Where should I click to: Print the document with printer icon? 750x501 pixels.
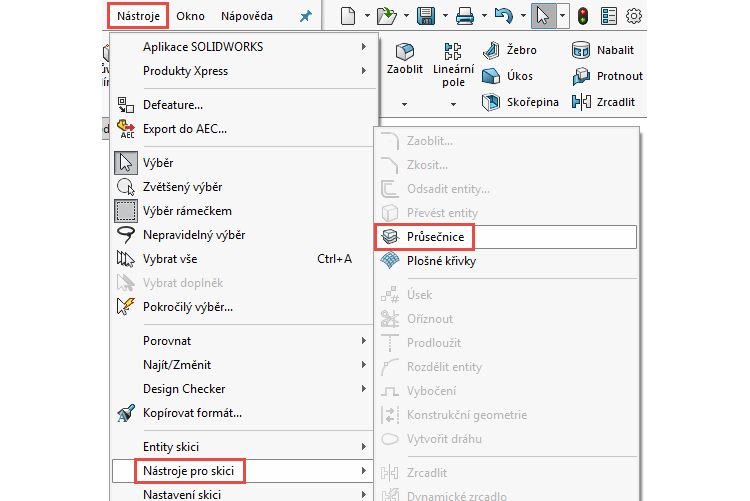464,16
